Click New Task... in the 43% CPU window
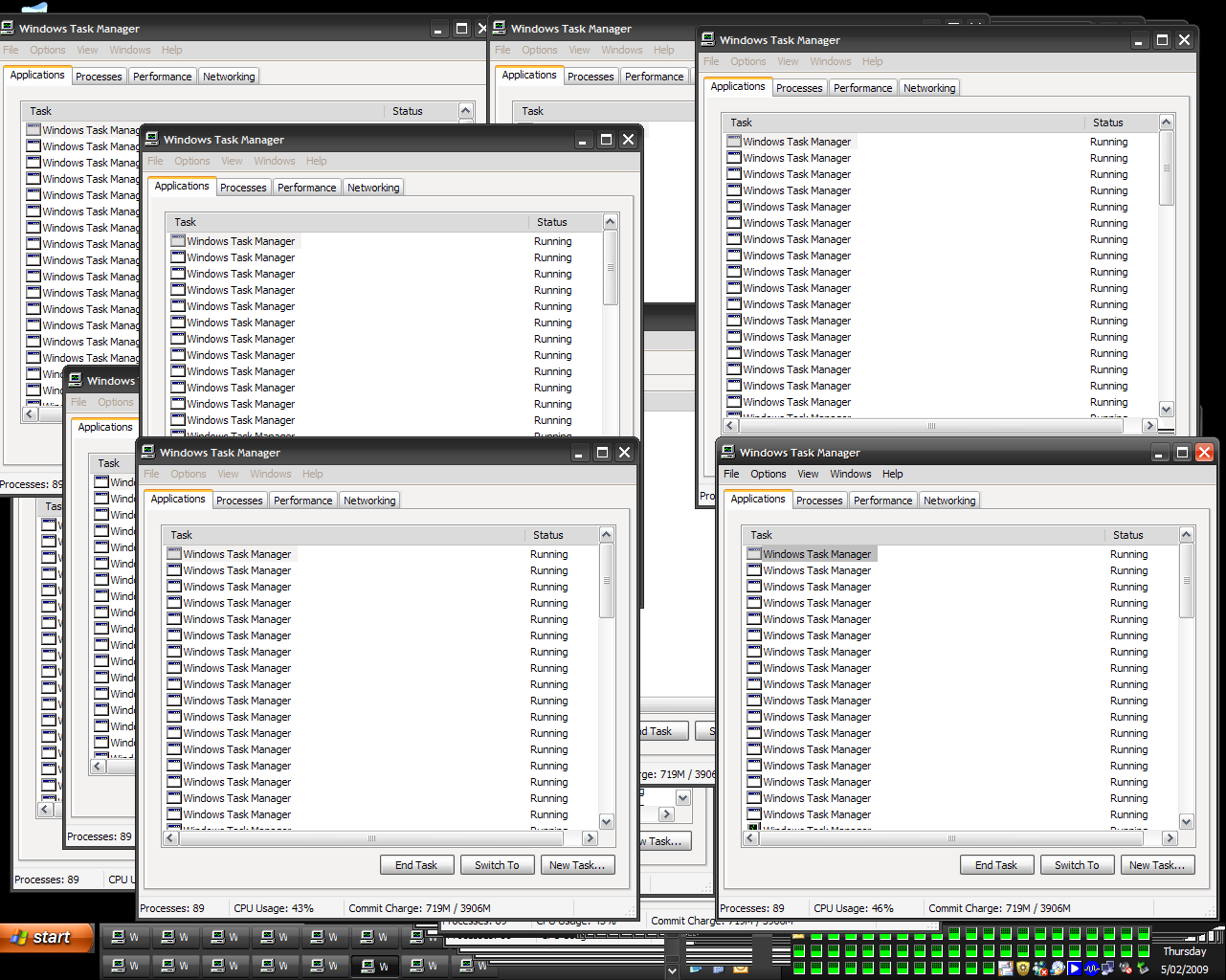 [x=576, y=865]
